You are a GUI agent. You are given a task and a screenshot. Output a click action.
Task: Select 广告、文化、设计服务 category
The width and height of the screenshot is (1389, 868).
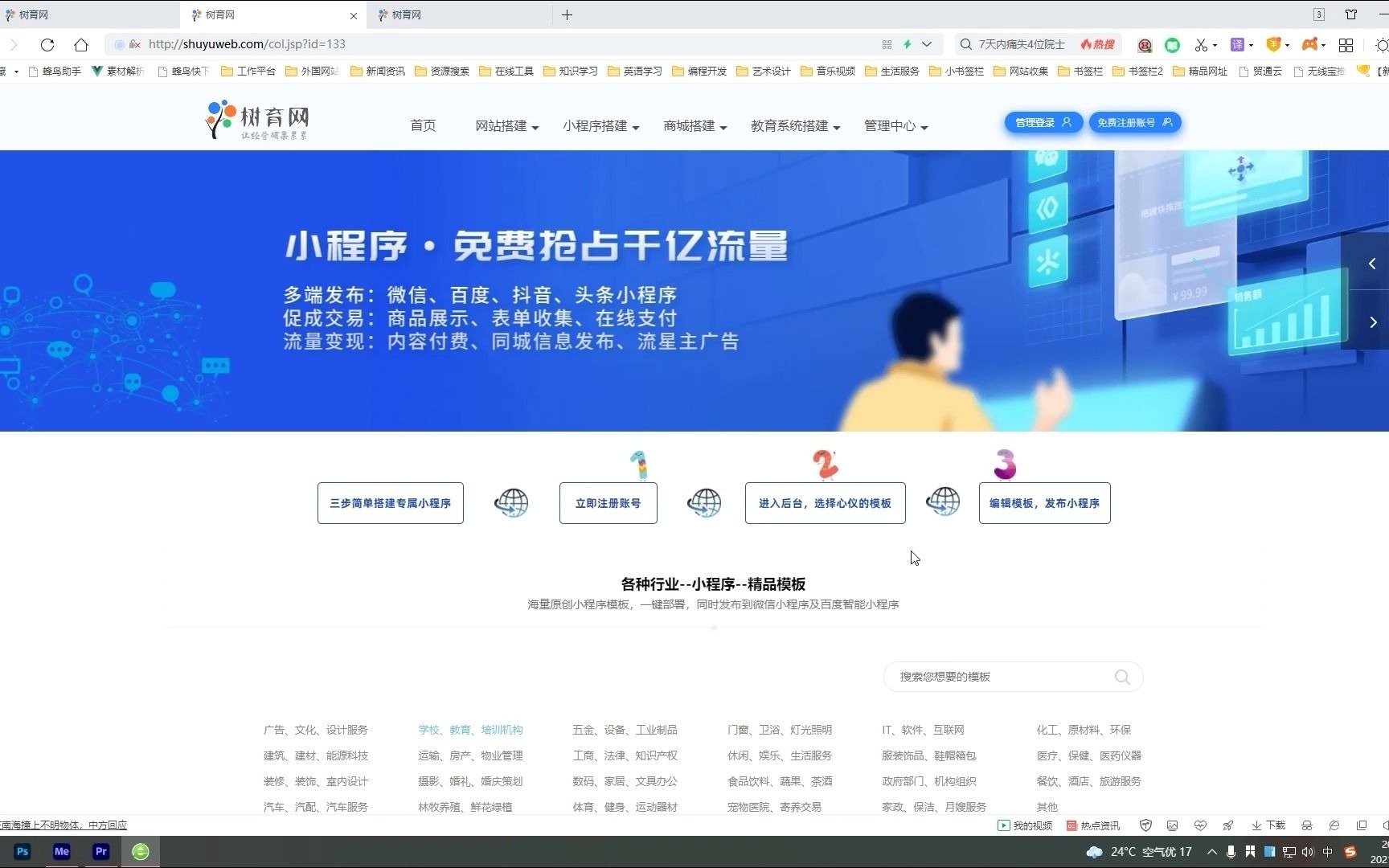click(315, 730)
